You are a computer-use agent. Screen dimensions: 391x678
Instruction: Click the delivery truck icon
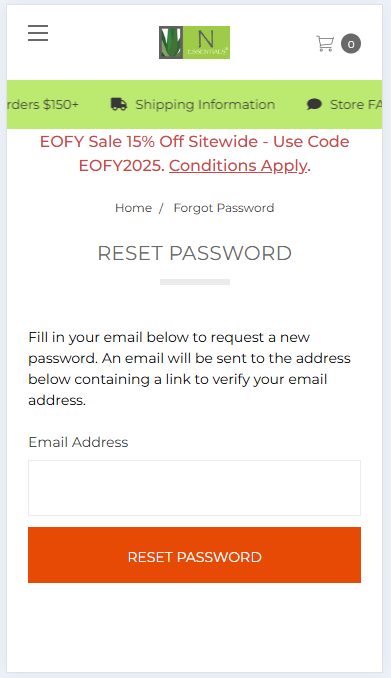119,104
